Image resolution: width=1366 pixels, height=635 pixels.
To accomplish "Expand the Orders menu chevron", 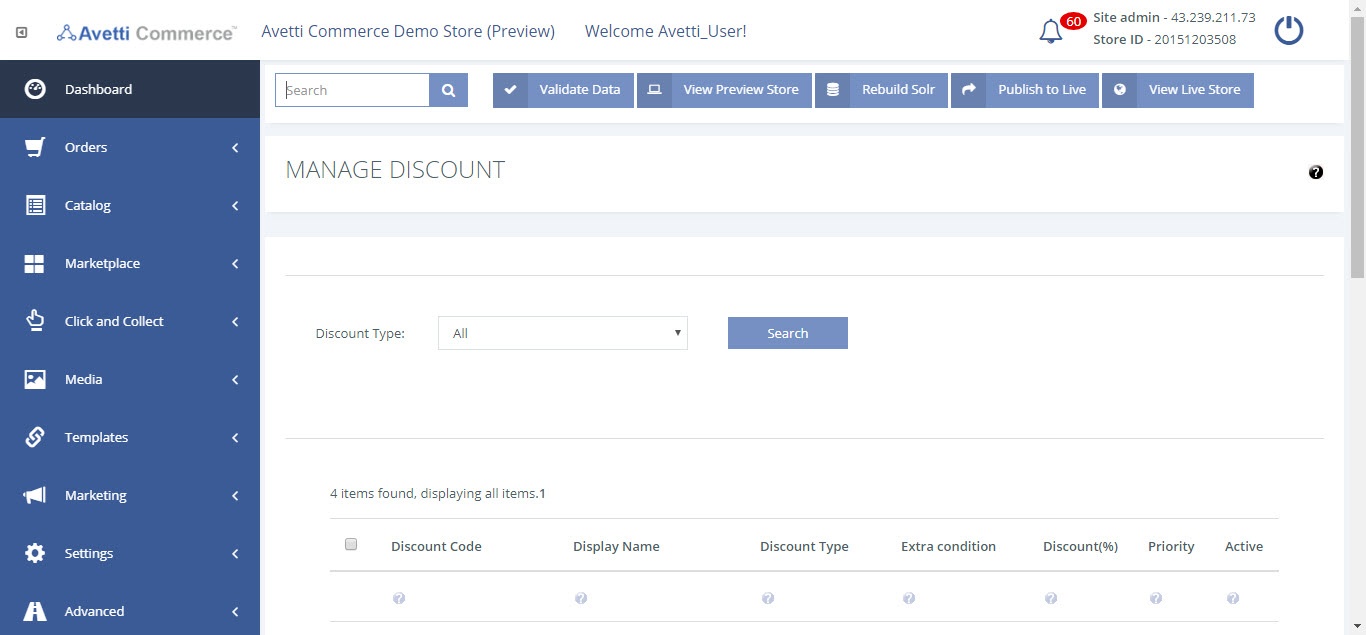I will coord(235,148).
